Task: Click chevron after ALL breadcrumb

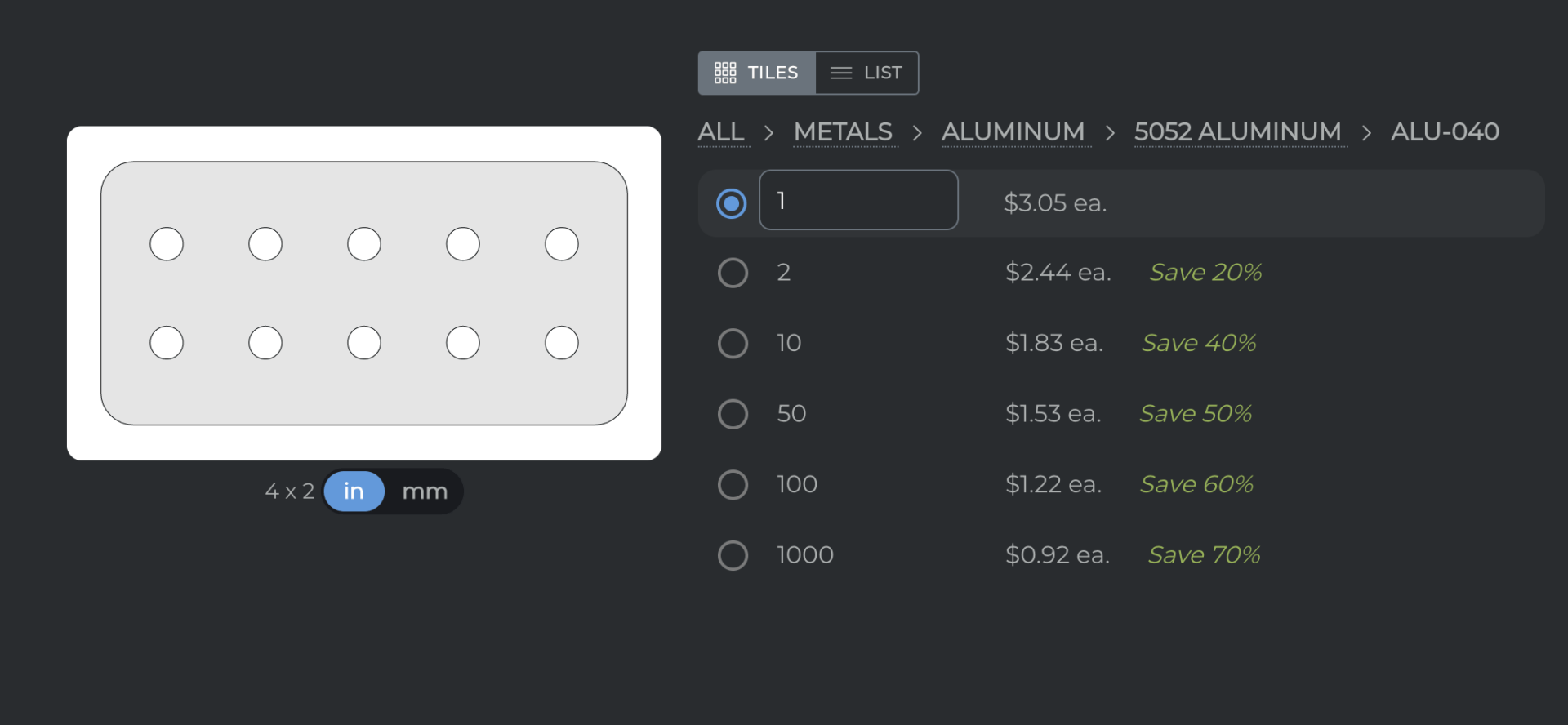Action: (x=768, y=132)
